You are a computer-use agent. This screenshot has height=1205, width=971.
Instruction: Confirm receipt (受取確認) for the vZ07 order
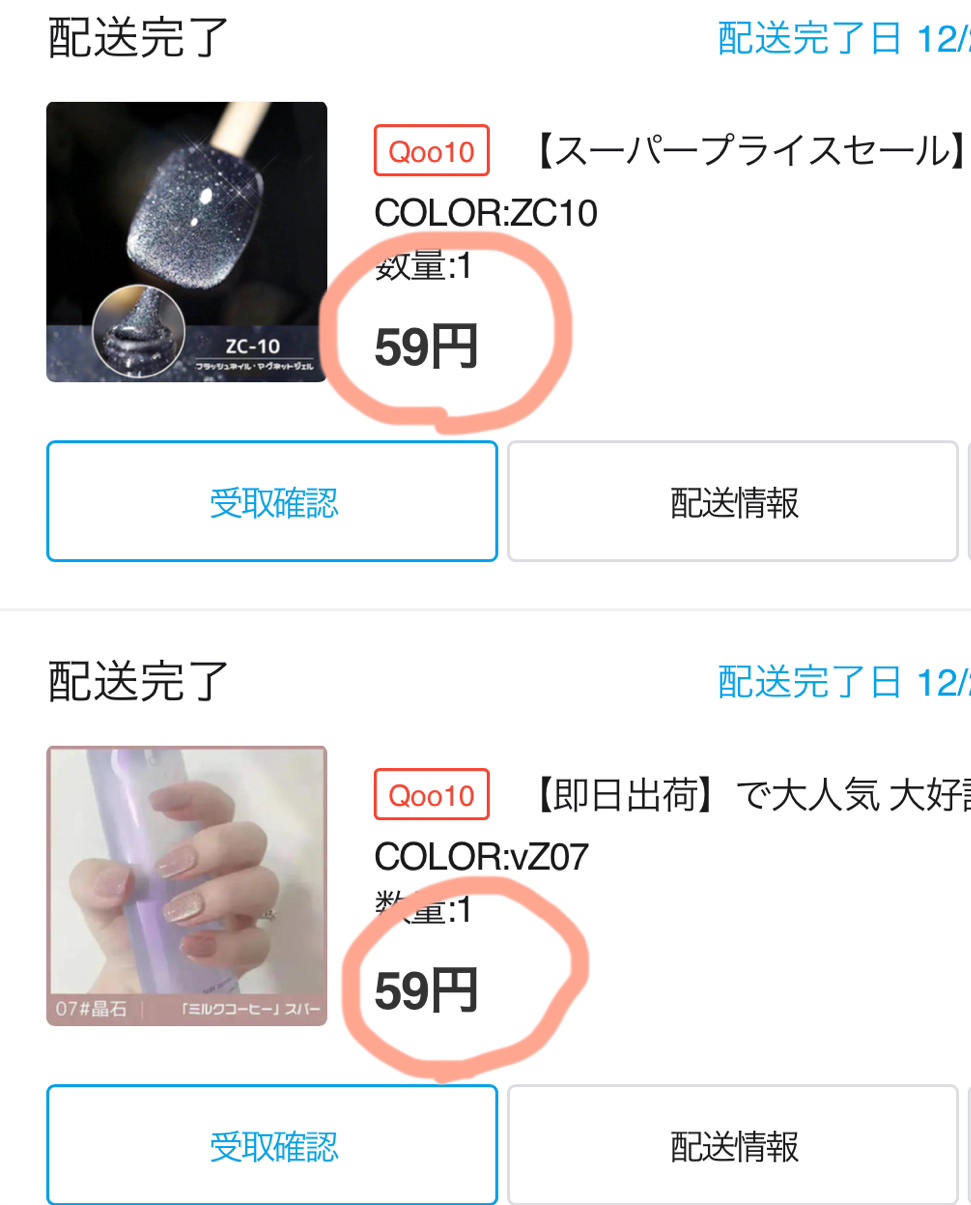pyautogui.click(x=272, y=1145)
